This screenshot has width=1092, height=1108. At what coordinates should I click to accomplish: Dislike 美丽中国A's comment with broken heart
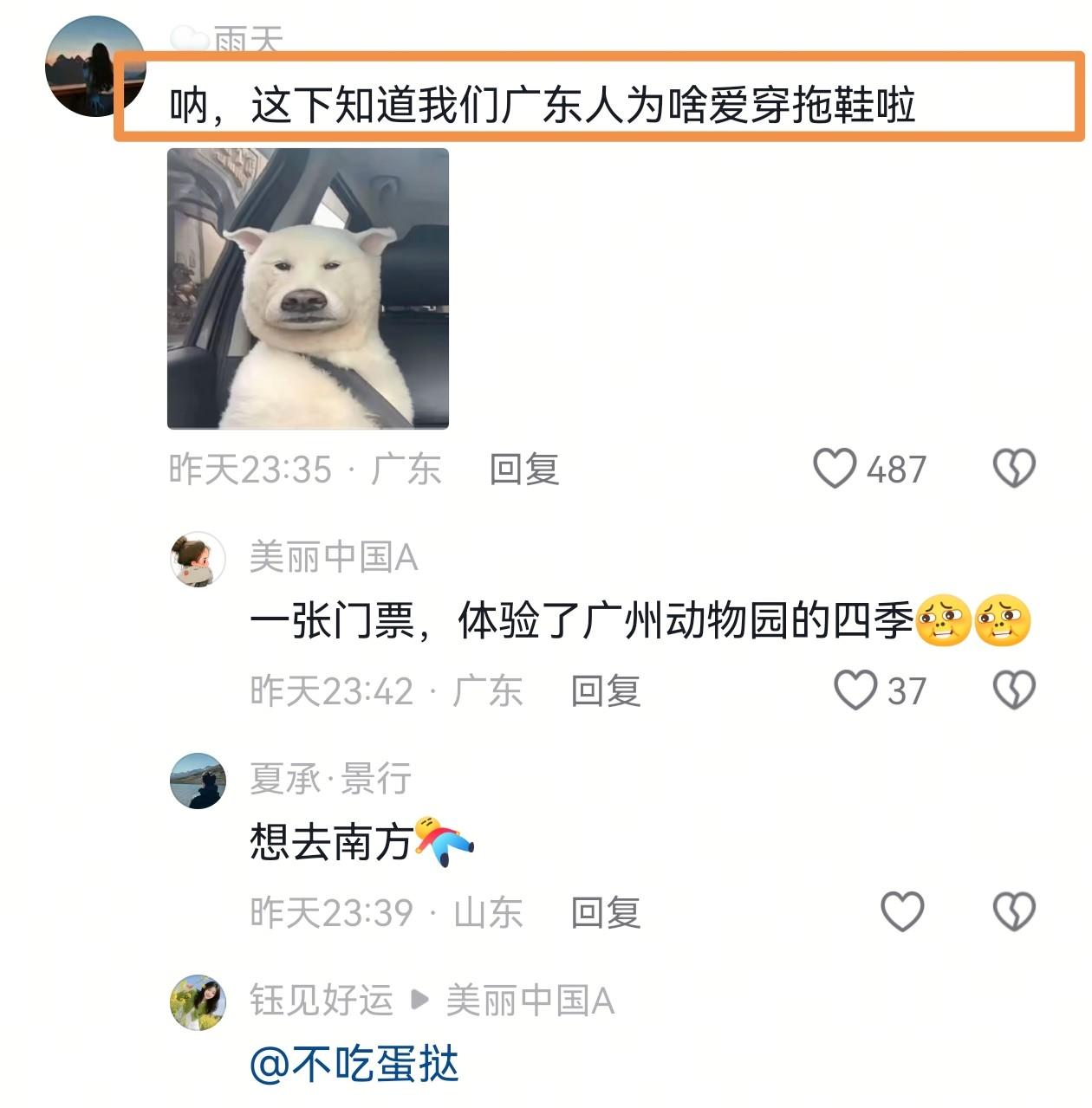coord(1013,690)
